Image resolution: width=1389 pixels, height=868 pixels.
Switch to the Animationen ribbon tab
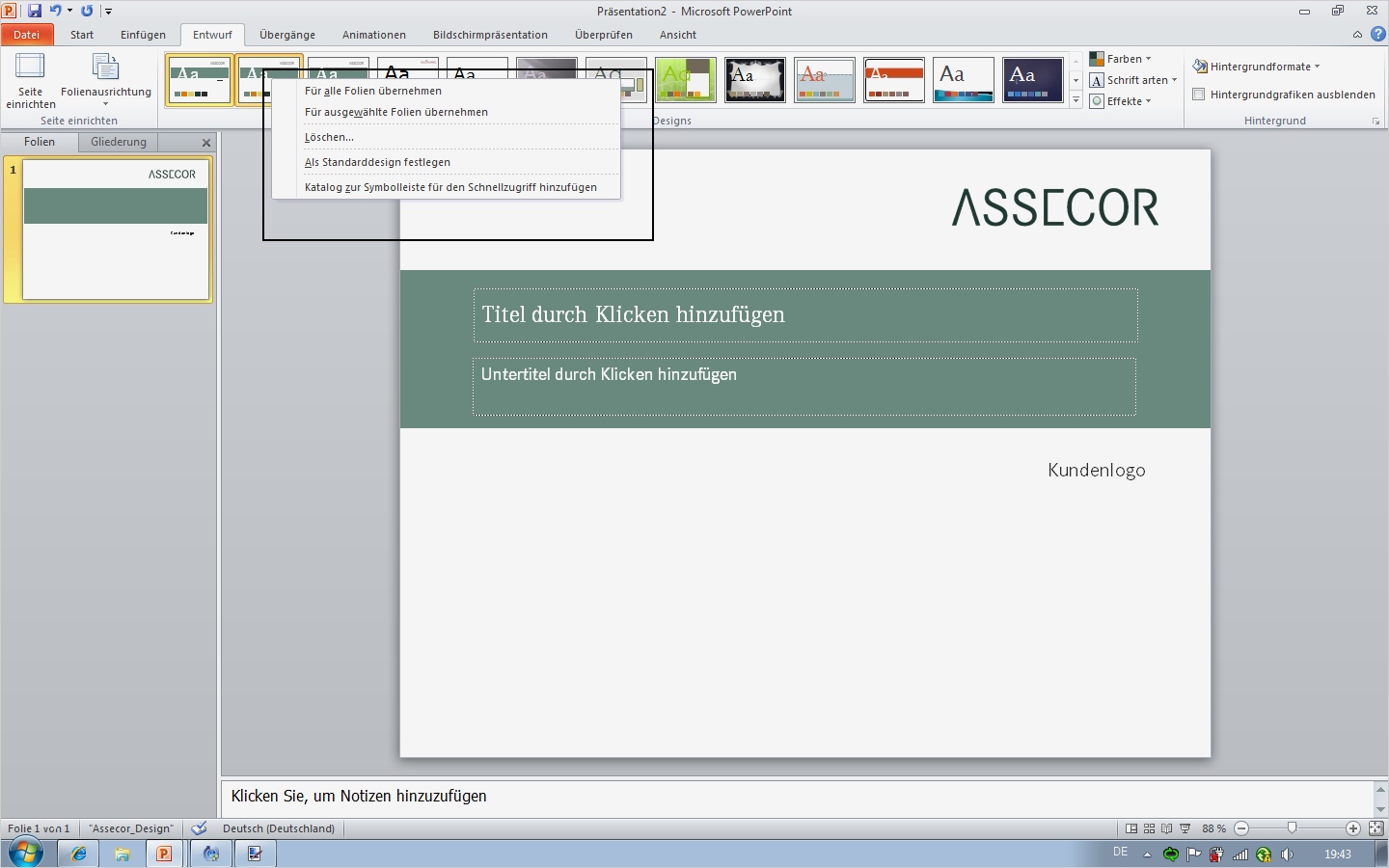tap(374, 35)
